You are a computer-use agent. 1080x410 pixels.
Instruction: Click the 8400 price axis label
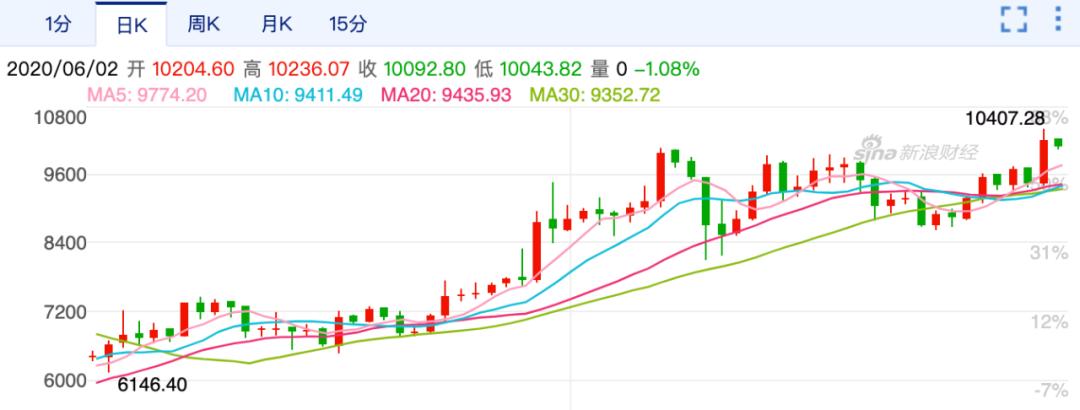pos(65,243)
